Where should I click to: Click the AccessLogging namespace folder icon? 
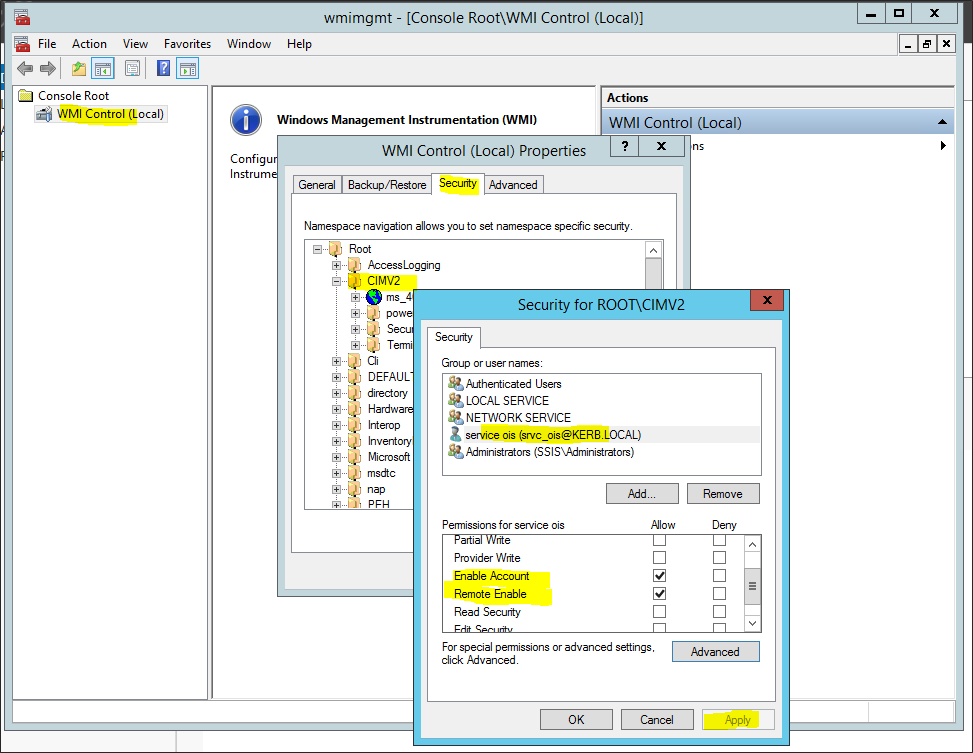click(x=355, y=265)
